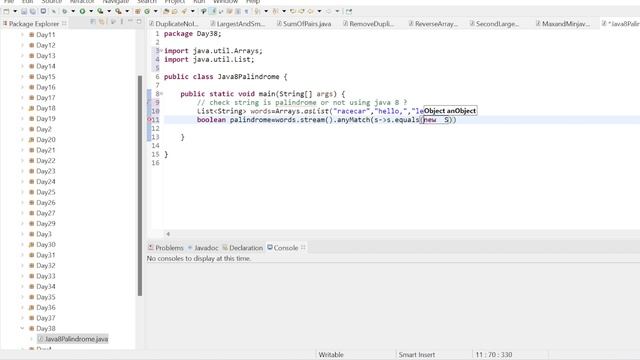Image resolution: width=640 pixels, height=360 pixels.
Task: Switch to the SecondLarge... editor tab
Action: (x=494, y=24)
